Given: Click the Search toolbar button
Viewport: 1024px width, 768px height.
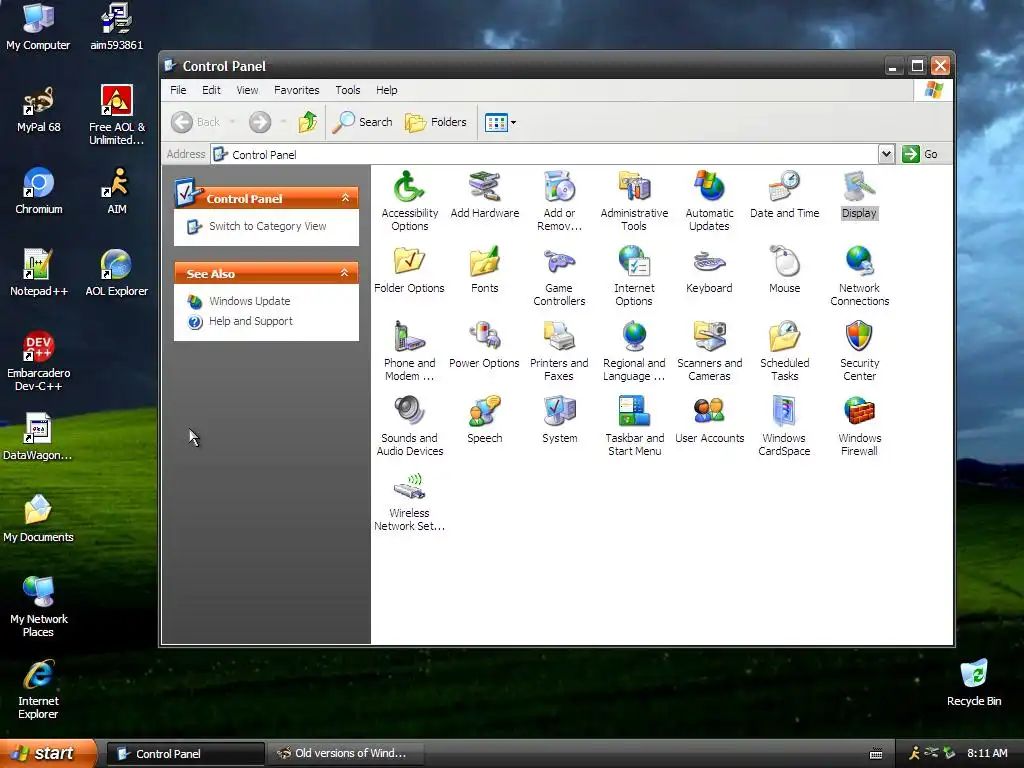Looking at the screenshot, I should (x=362, y=122).
